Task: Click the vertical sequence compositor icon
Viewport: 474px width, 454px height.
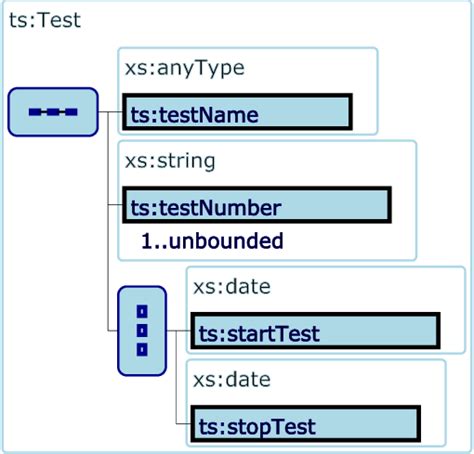Action: tap(142, 331)
